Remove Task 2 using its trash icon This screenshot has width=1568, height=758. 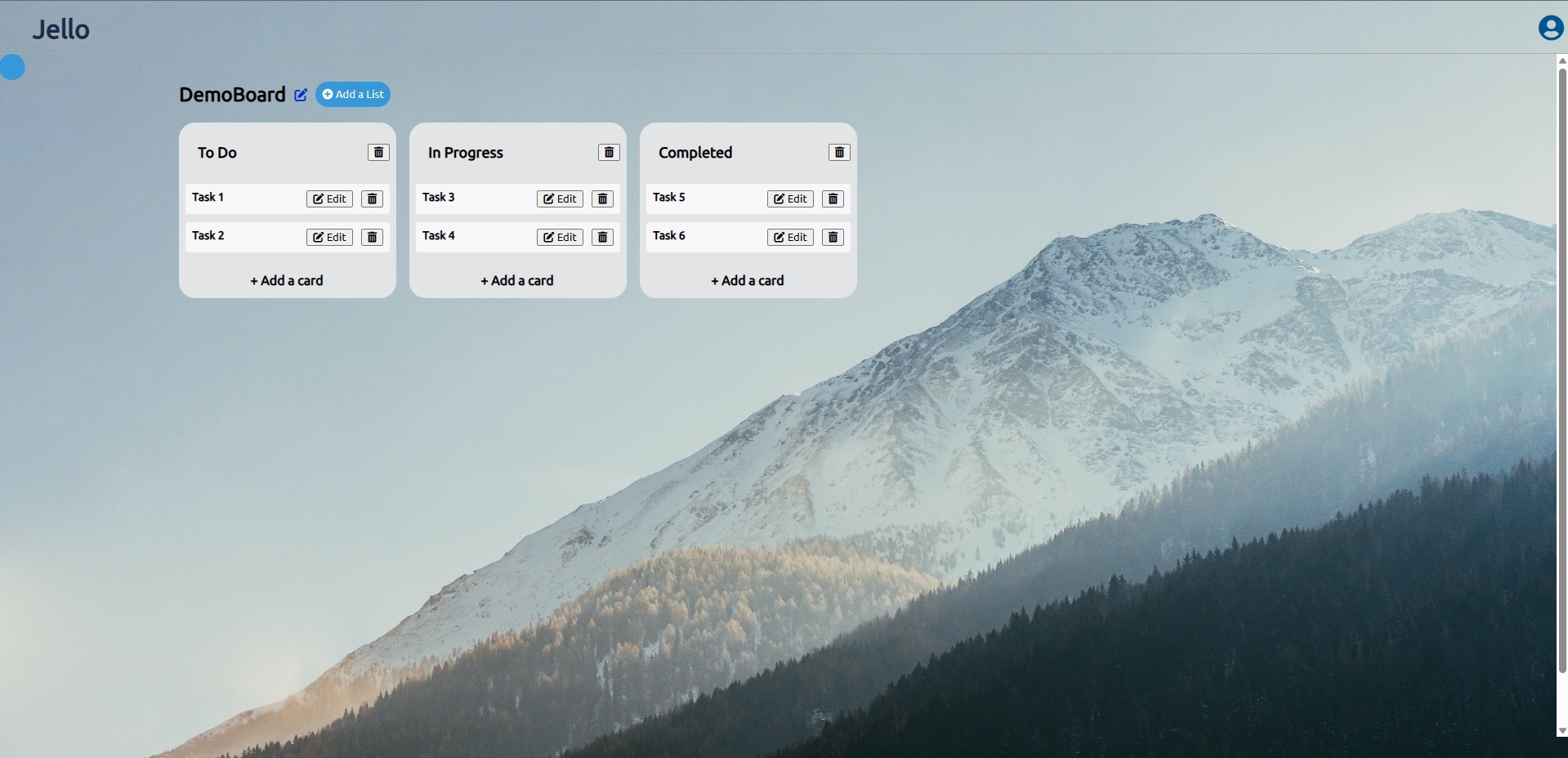click(x=372, y=238)
